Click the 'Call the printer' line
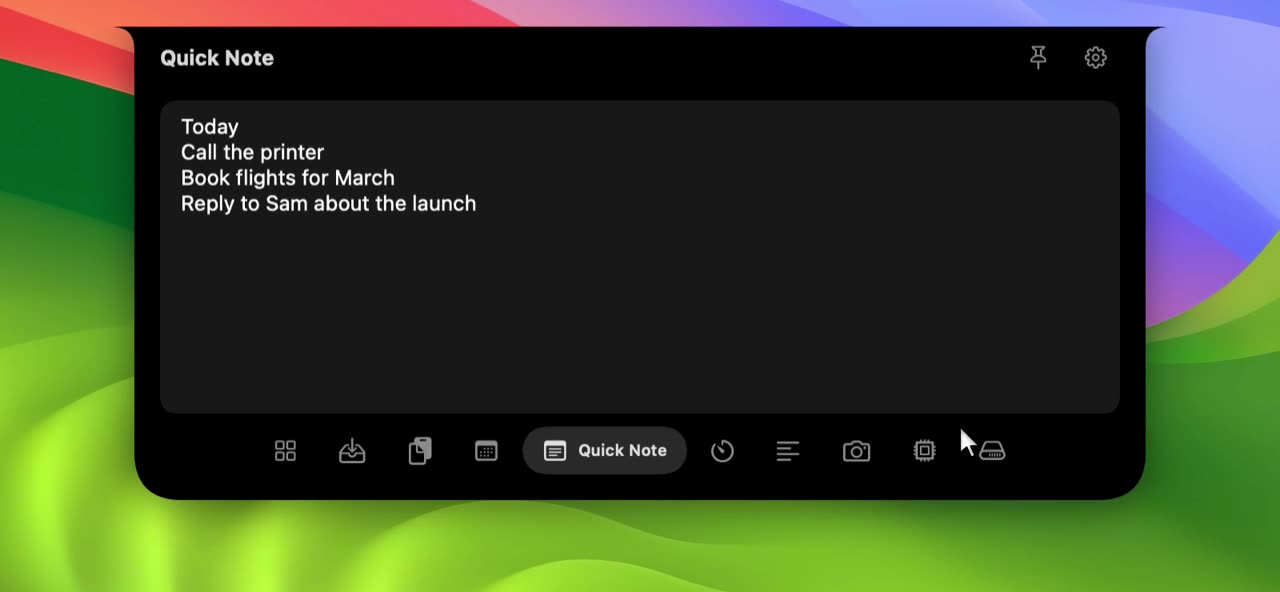Screen dimensions: 1280x592 (252, 152)
